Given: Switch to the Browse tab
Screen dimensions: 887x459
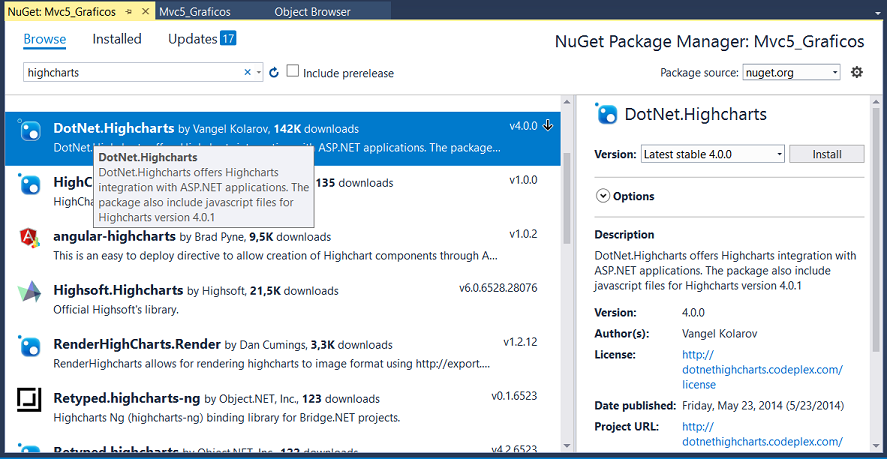Looking at the screenshot, I should [45, 39].
